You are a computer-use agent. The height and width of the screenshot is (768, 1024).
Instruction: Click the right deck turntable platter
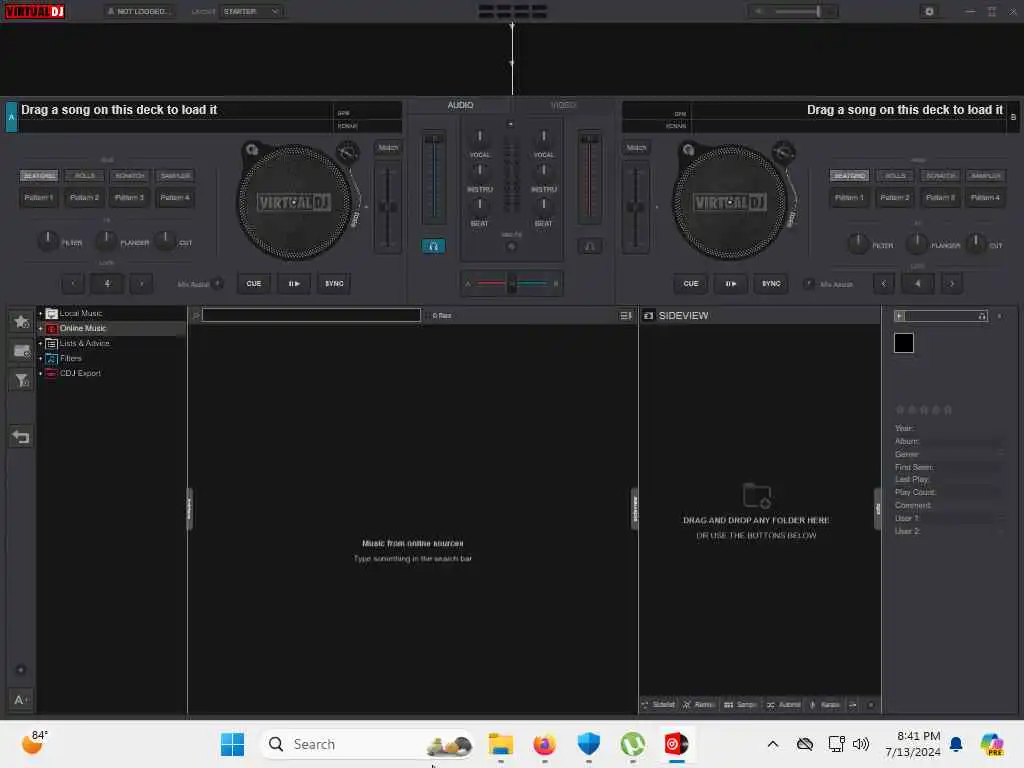tap(729, 202)
